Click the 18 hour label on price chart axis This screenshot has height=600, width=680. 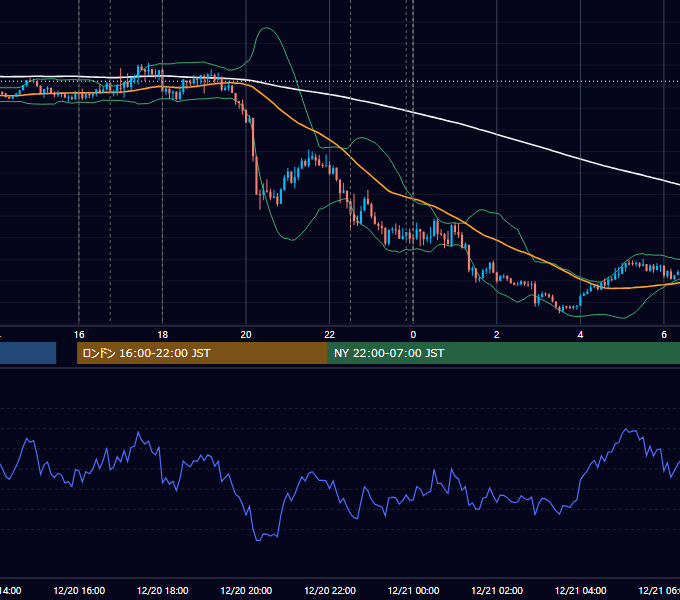point(163,335)
